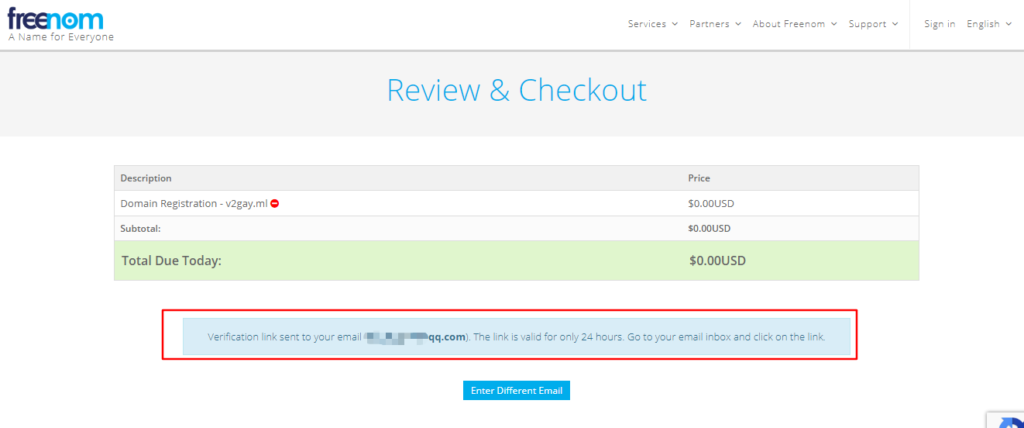Go to the Sign in page
Image resolution: width=1024 pixels, height=428 pixels.
pos(939,24)
